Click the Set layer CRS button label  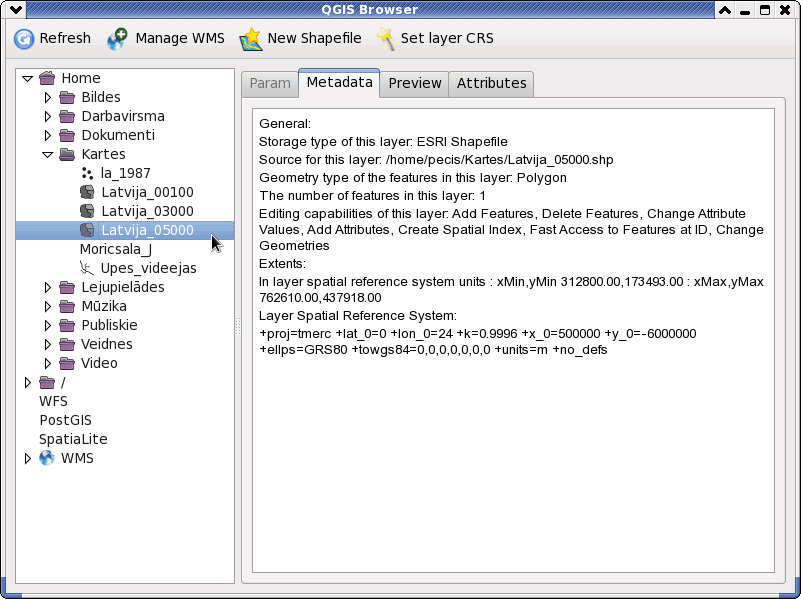(447, 38)
